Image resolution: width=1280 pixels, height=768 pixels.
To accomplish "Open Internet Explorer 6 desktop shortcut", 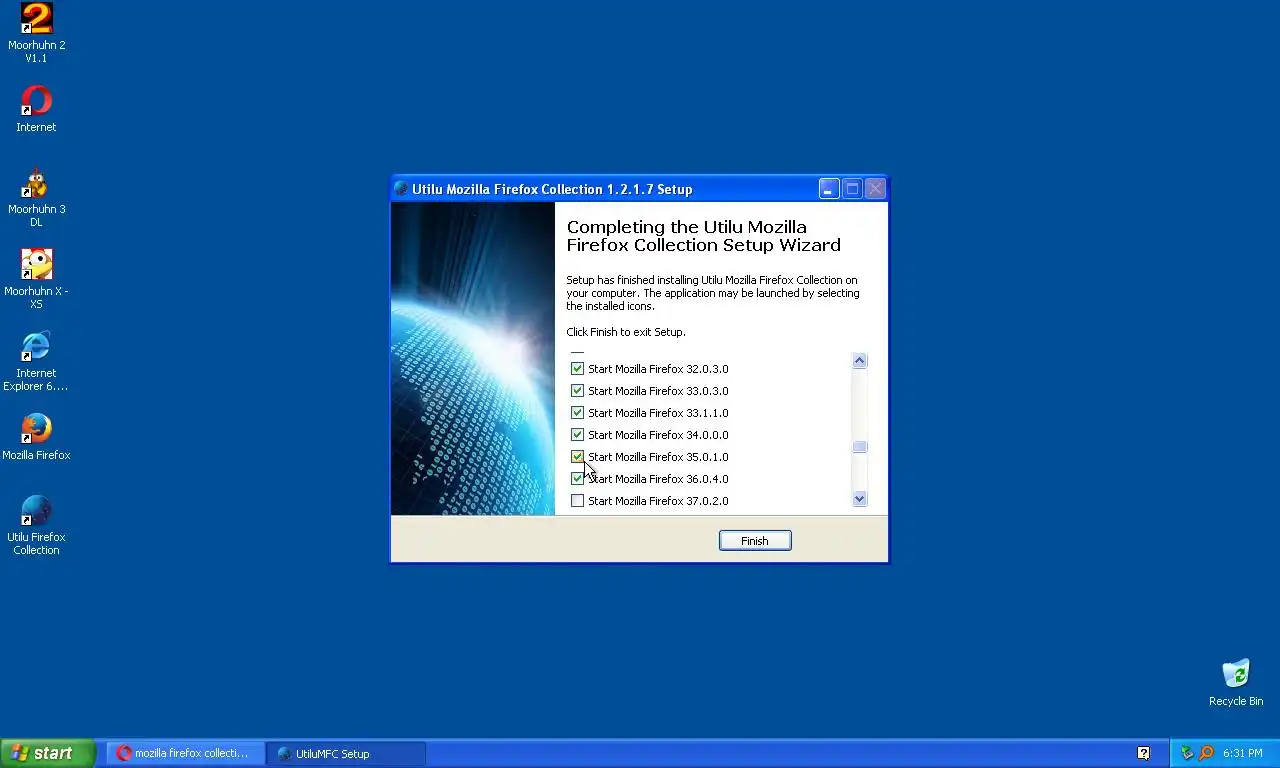I will coord(36,360).
